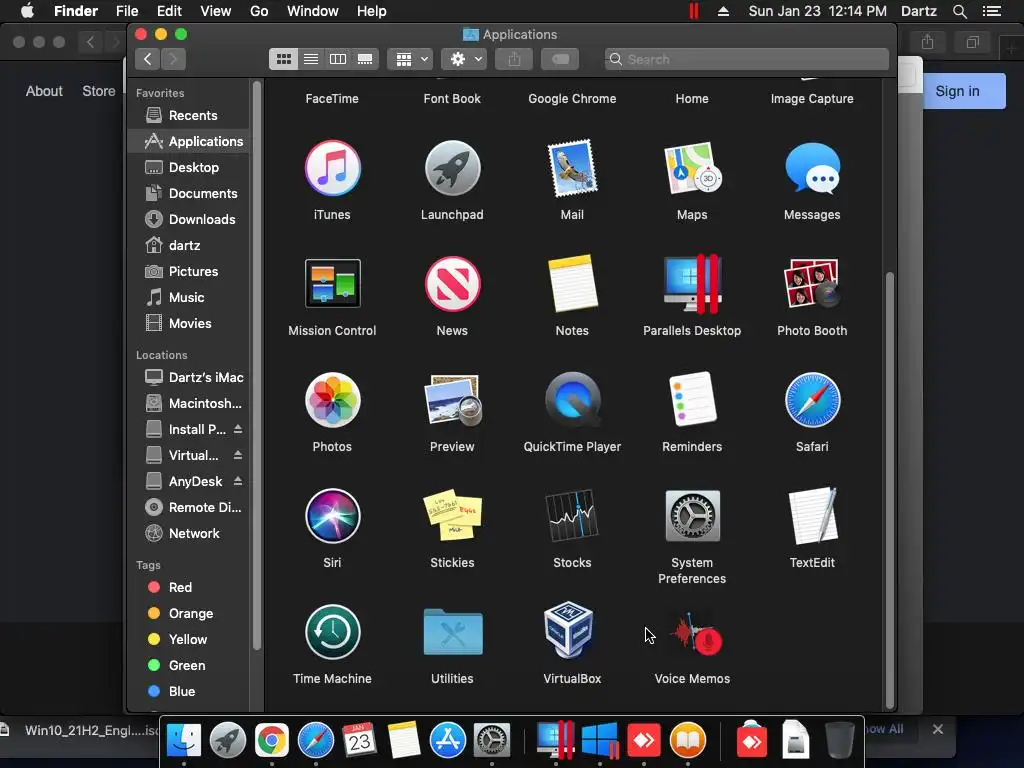This screenshot has height=768, width=1024.
Task: Select the Stickies app icon
Action: (x=452, y=516)
